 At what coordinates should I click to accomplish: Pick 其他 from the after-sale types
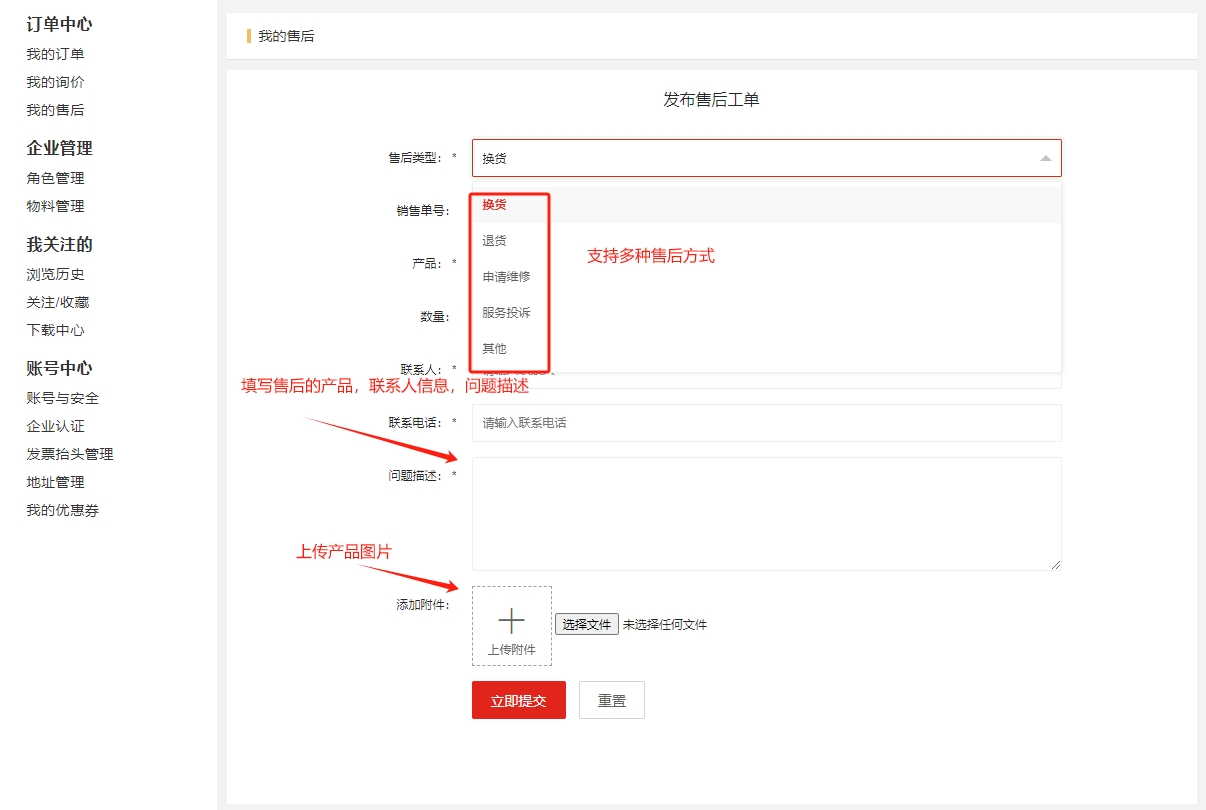click(767, 348)
